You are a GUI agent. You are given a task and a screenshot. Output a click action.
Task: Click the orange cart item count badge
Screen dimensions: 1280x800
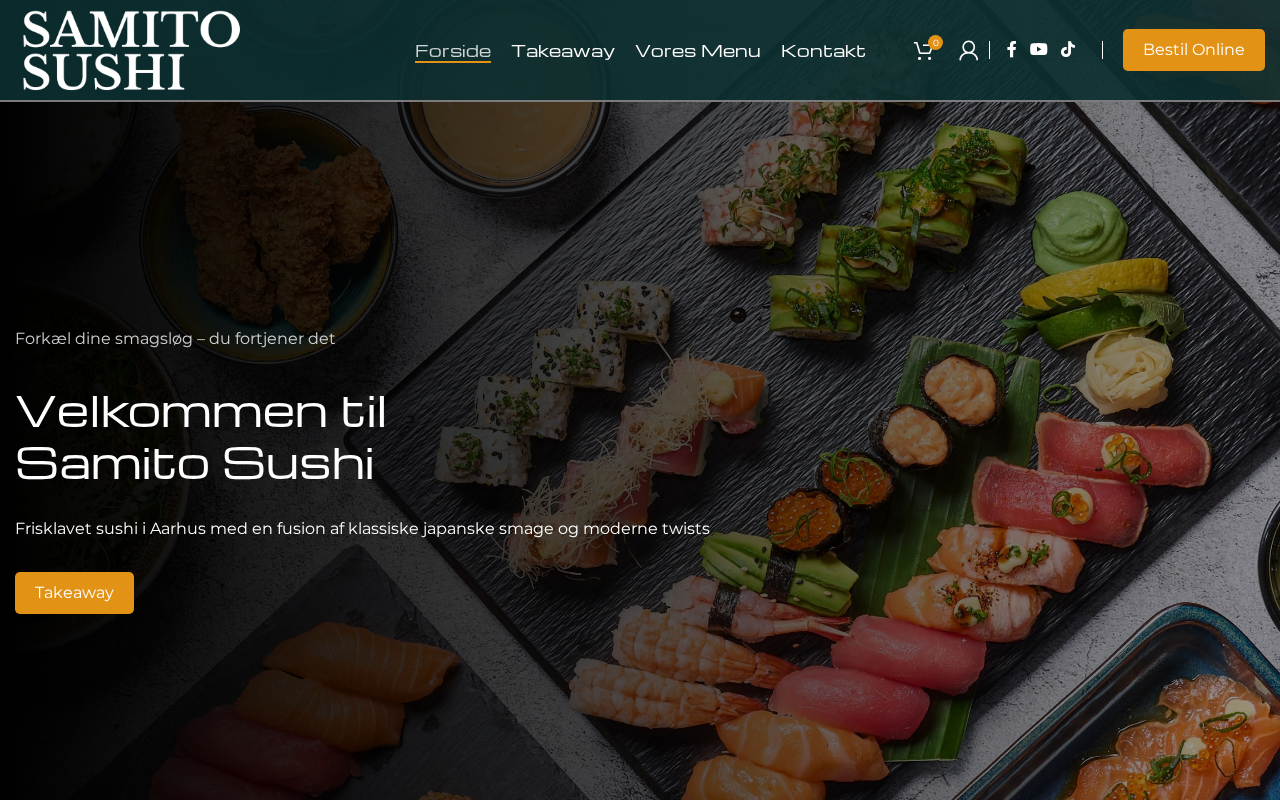click(x=935, y=42)
